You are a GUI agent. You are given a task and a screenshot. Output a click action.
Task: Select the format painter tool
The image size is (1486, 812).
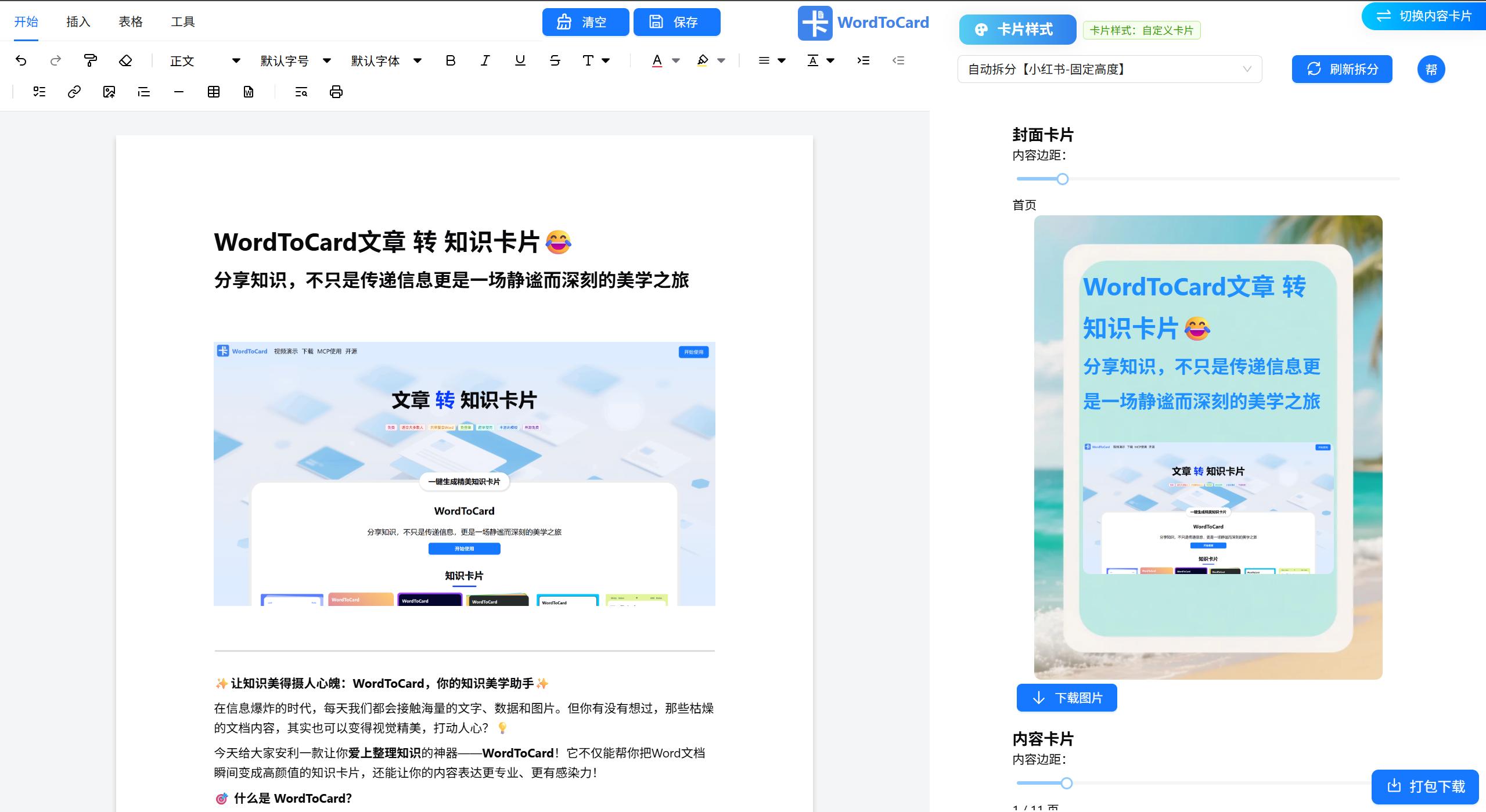point(91,60)
